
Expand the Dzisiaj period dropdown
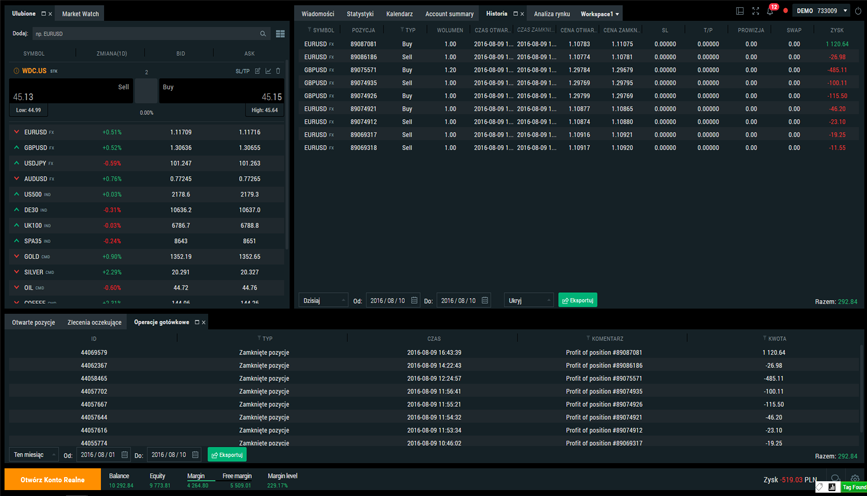[x=323, y=300]
